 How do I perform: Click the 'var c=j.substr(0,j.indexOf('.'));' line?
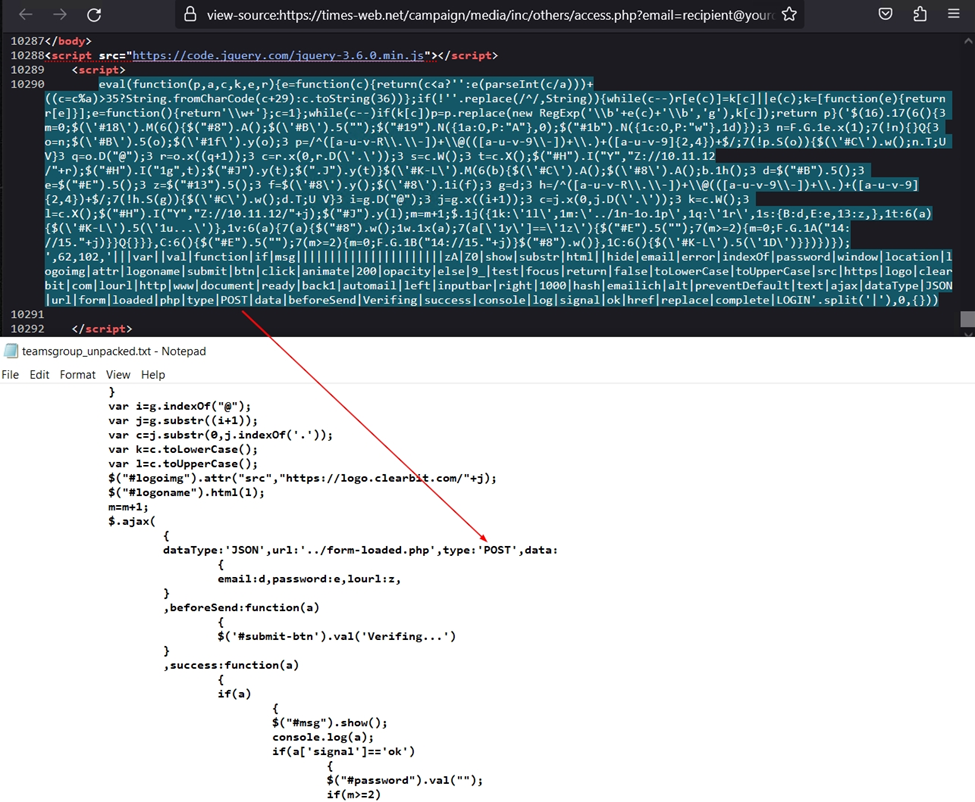(220, 435)
